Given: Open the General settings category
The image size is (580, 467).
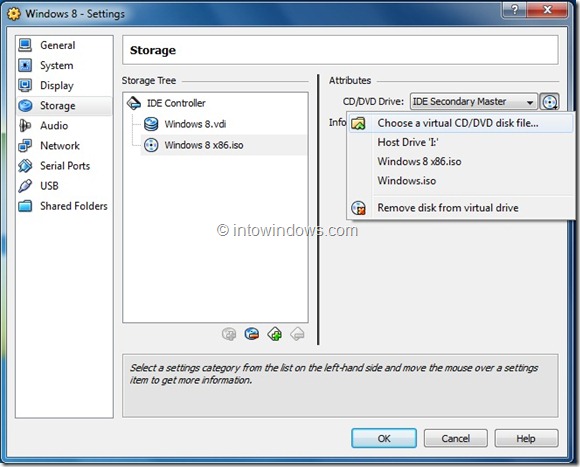Looking at the screenshot, I should [x=64, y=45].
